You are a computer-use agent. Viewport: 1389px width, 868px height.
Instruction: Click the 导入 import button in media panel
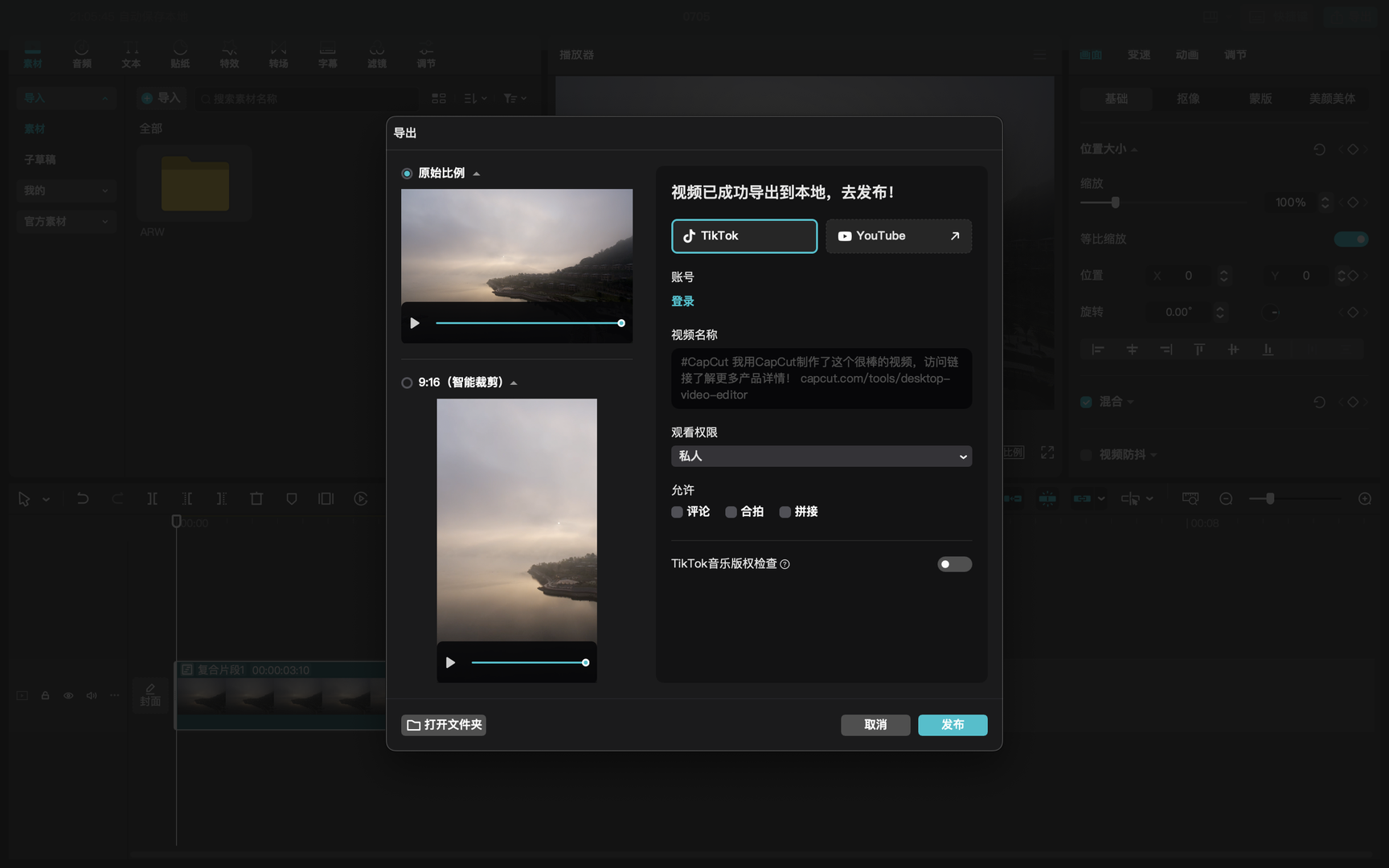click(161, 98)
